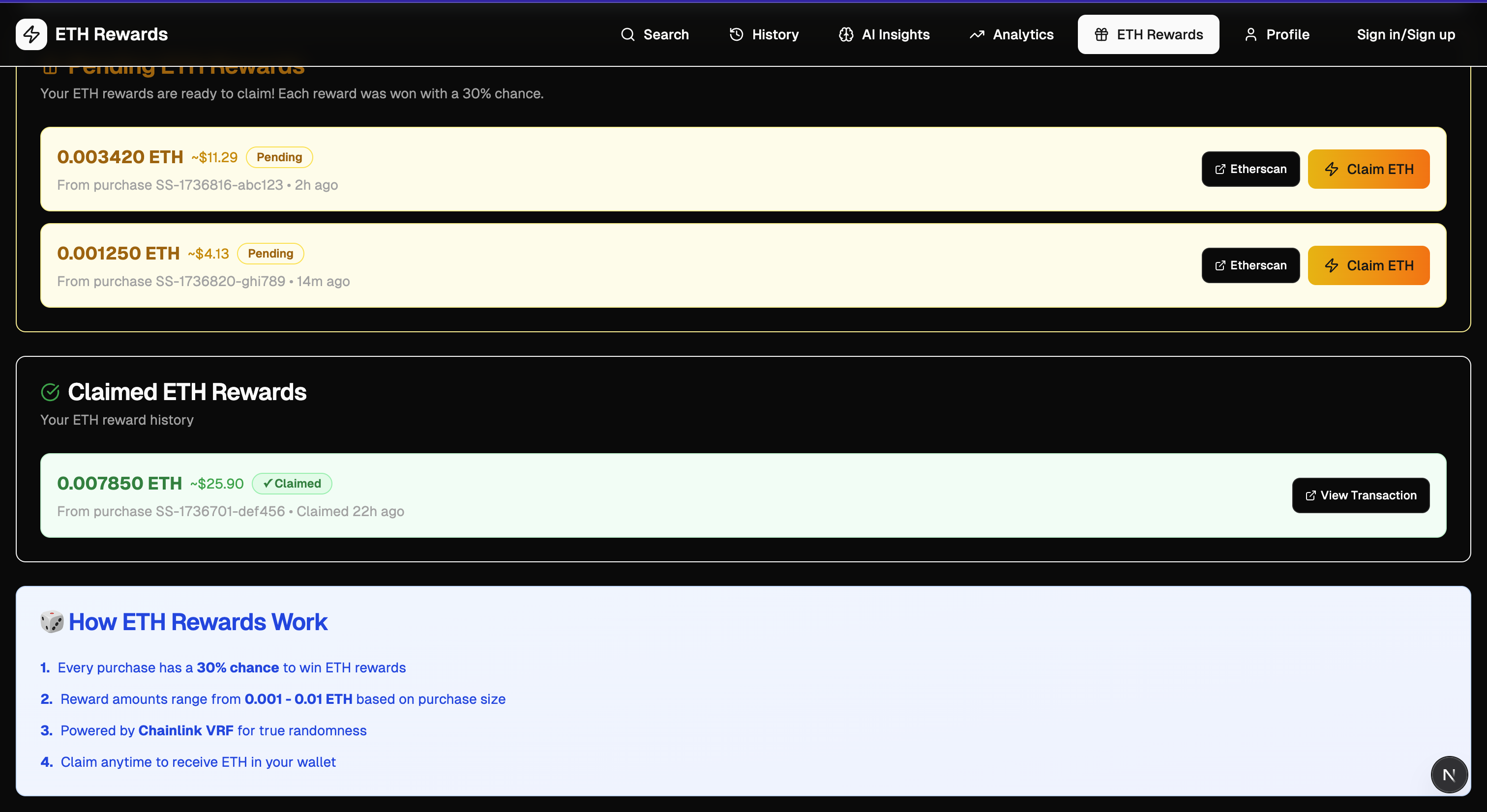Open Etherscan for purchase SS-1736820-ghi789
Image resolution: width=1487 pixels, height=812 pixels.
[1250, 265]
